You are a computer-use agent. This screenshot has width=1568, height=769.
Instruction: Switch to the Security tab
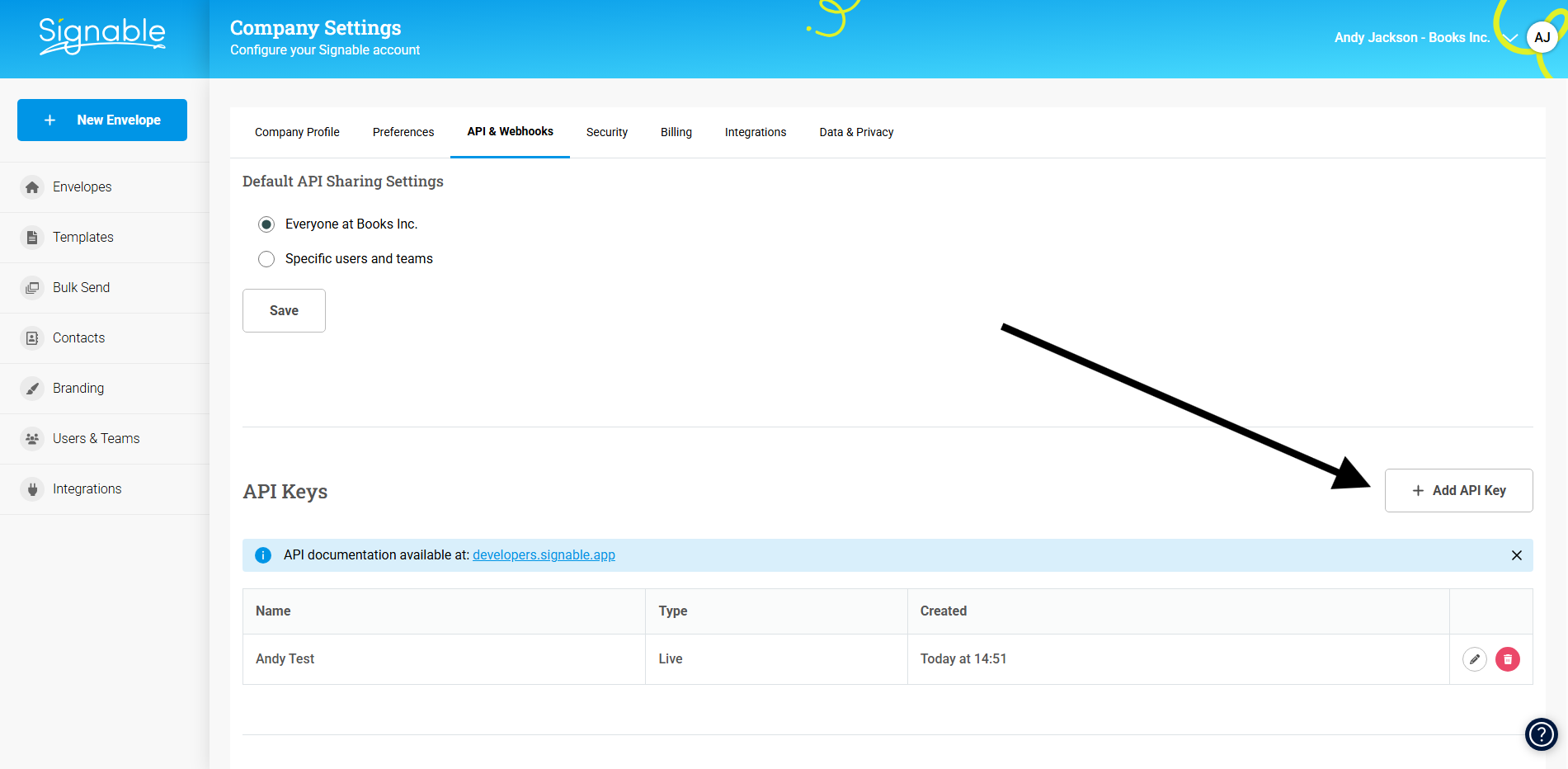(606, 132)
